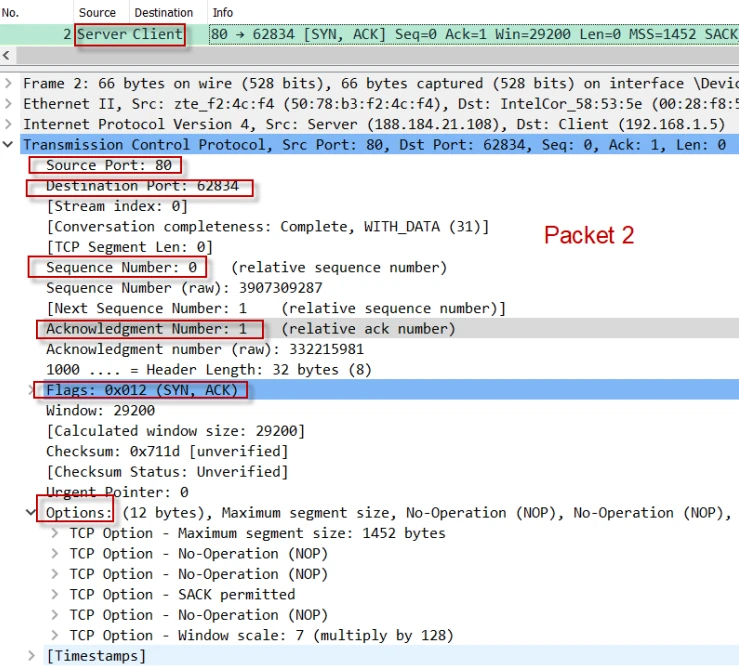
Task: Expand Internet Protocol Version 4 section
Action: pyautogui.click(x=9, y=124)
